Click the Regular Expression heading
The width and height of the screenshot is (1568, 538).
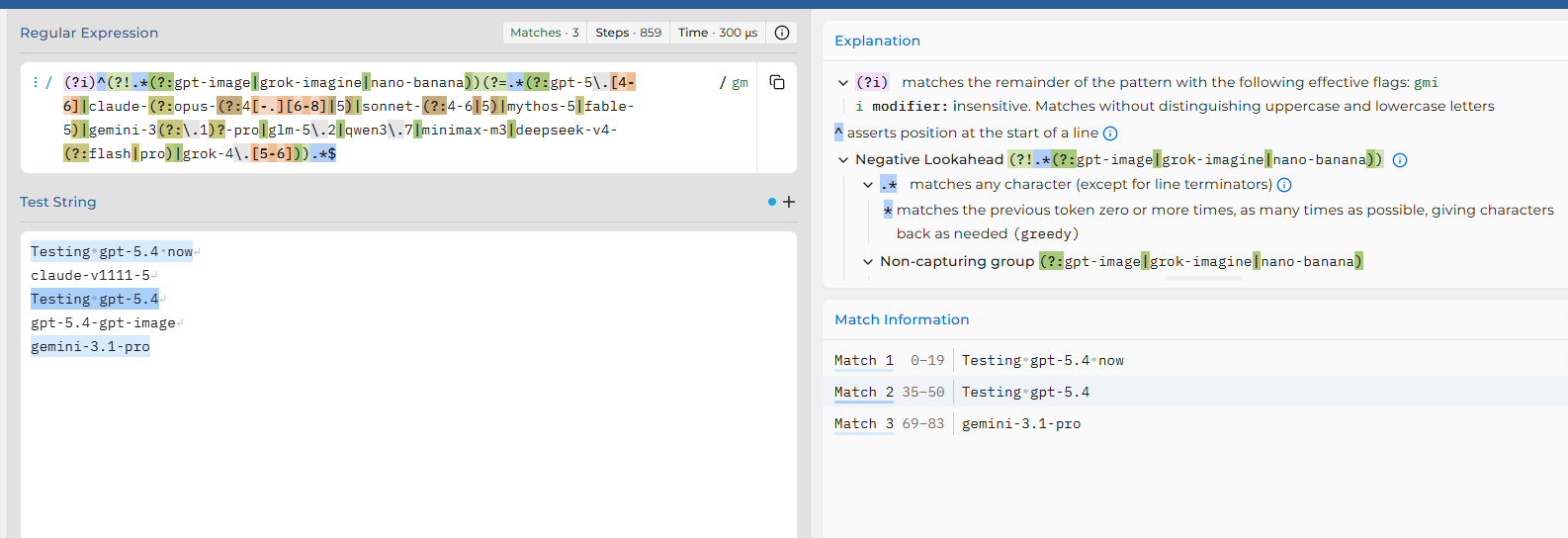tap(89, 33)
